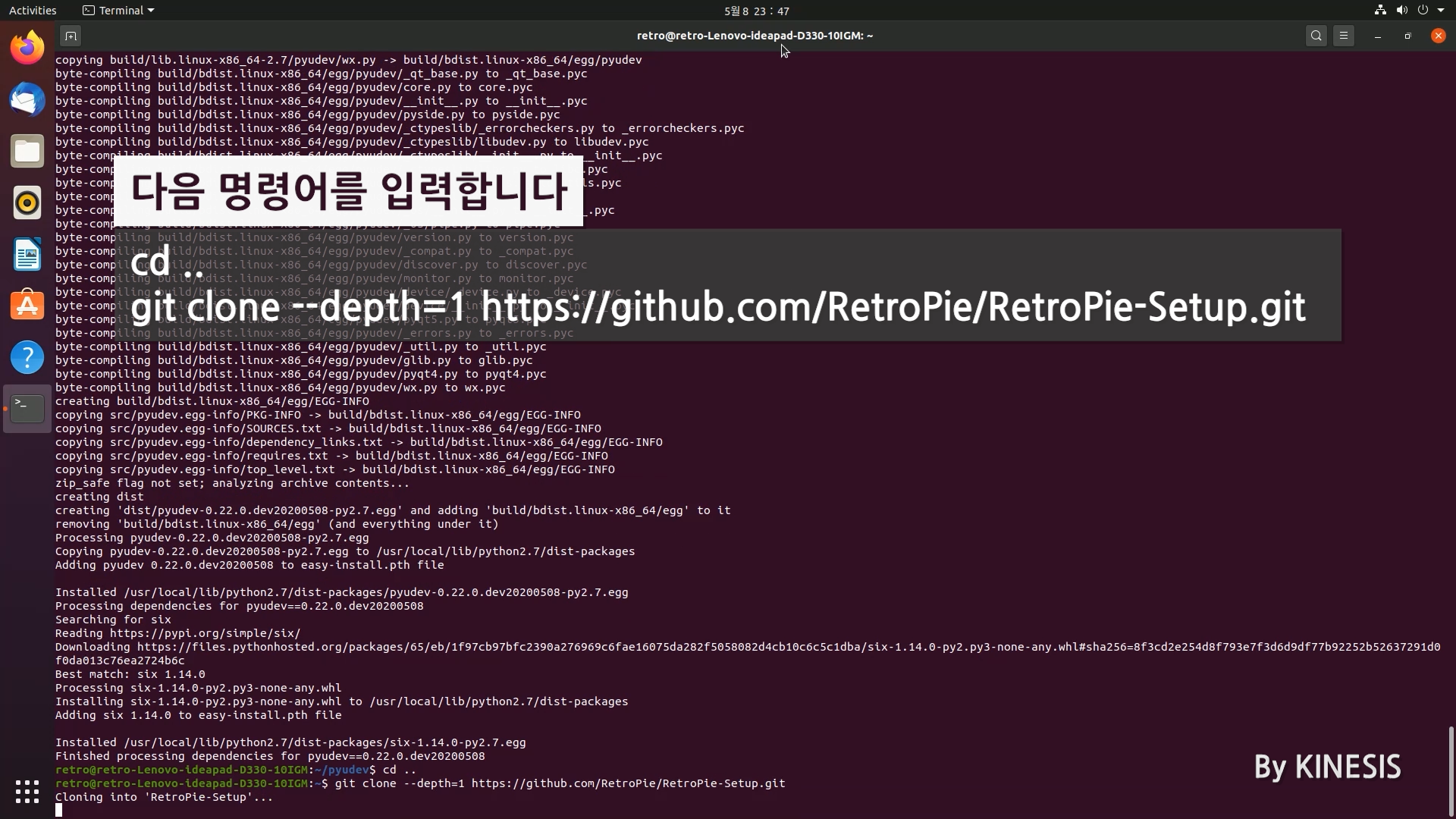Expand the Terminal app menu
The image size is (1456, 819).
[118, 11]
